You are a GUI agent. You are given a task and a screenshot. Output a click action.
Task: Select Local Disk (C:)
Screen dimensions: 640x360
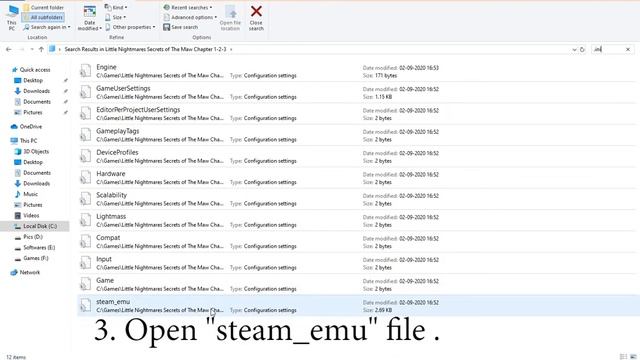pos(36,226)
